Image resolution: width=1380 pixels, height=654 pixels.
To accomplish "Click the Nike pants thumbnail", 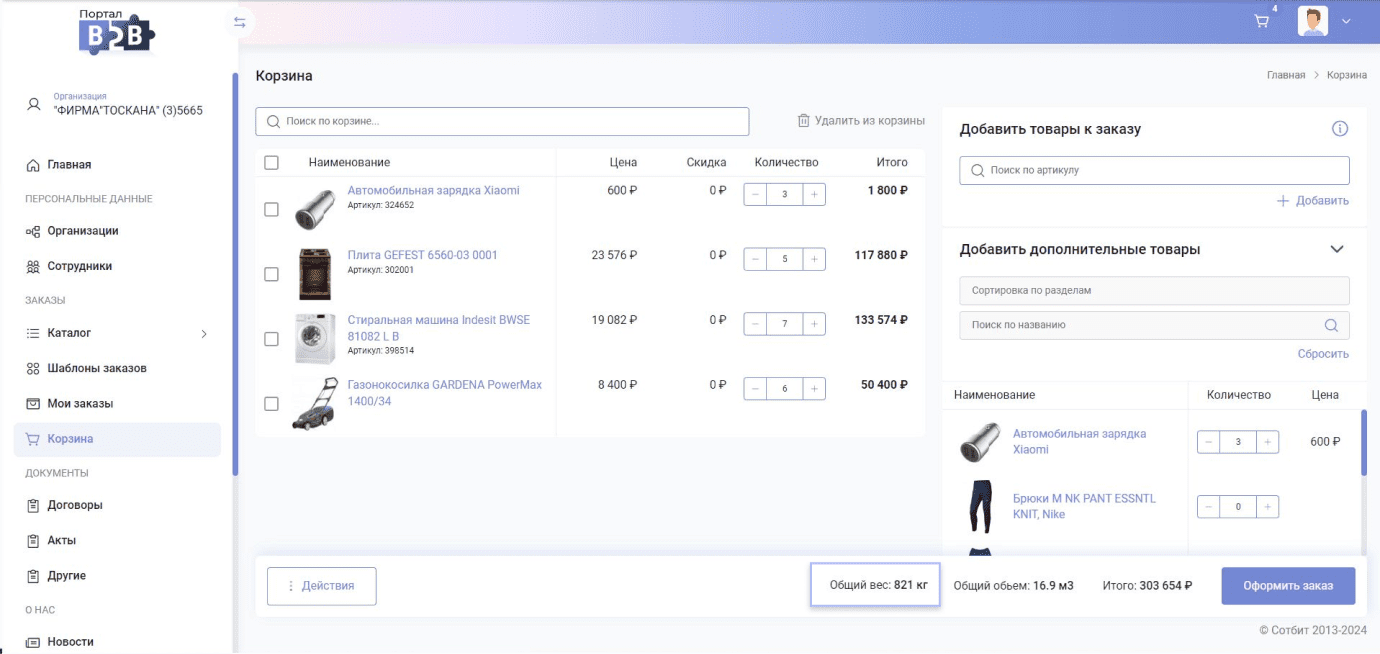I will click(x=979, y=507).
